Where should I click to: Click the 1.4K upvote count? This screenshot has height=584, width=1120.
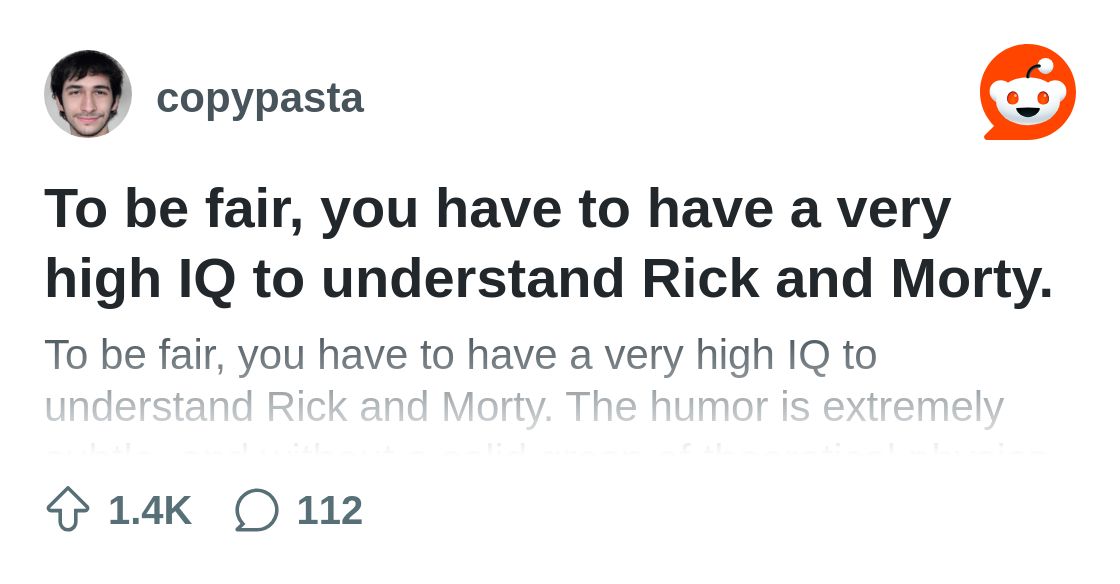pyautogui.click(x=150, y=510)
